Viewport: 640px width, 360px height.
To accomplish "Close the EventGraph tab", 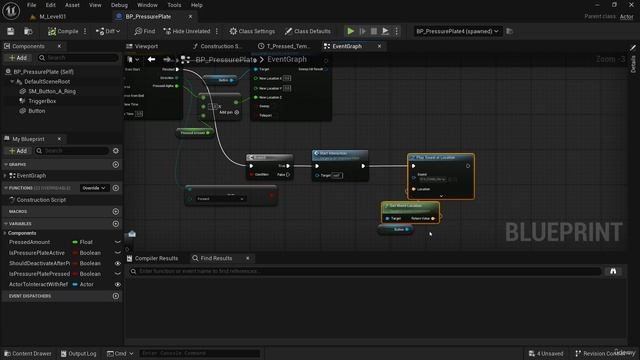I will tap(379, 46).
